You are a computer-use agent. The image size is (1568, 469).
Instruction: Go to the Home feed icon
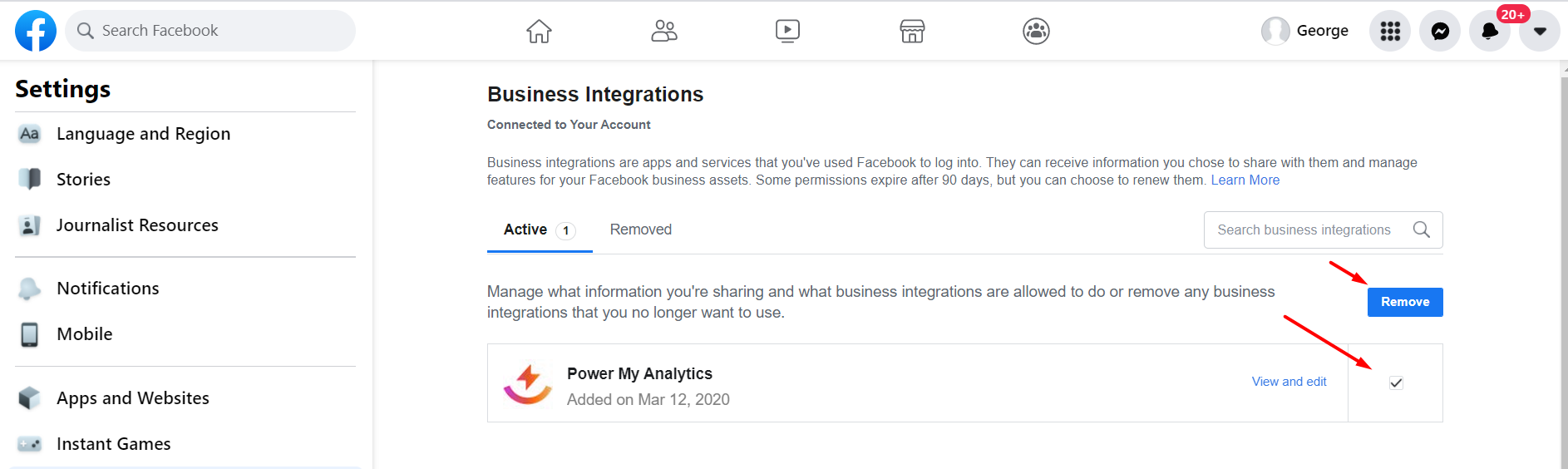coord(539,31)
